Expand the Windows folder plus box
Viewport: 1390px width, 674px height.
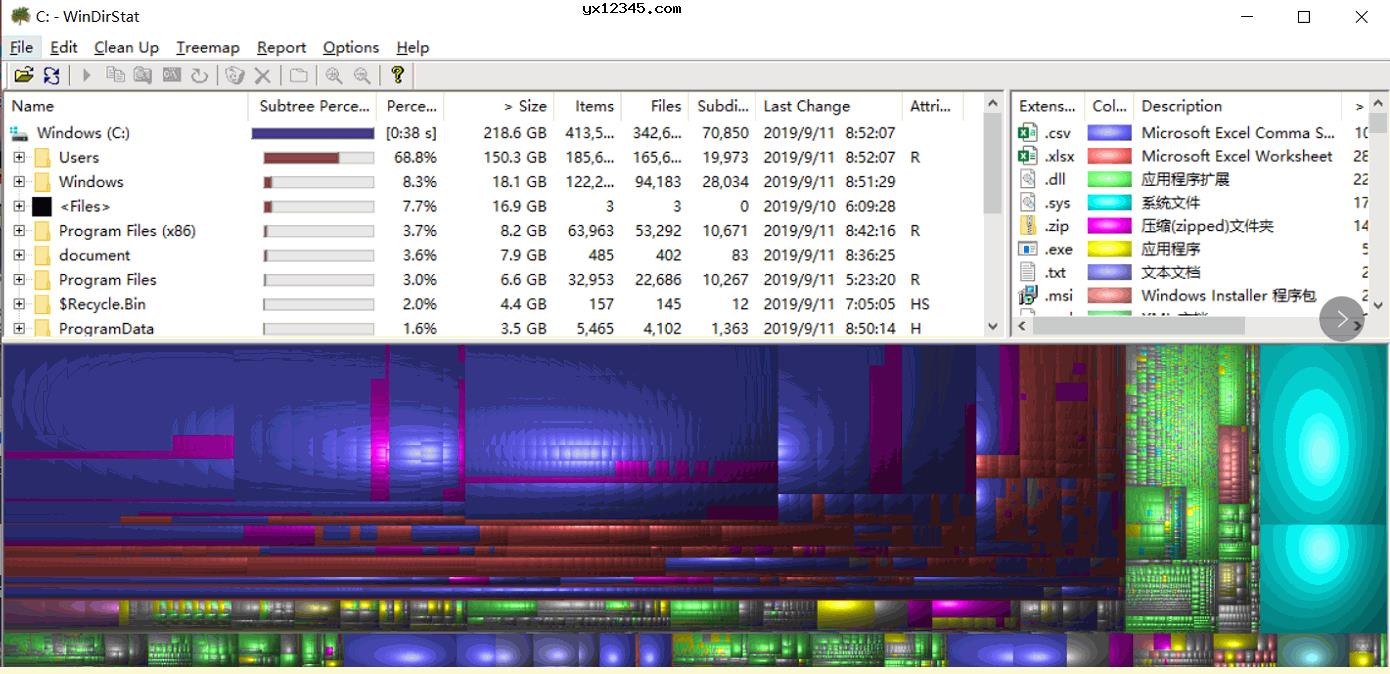[19, 182]
